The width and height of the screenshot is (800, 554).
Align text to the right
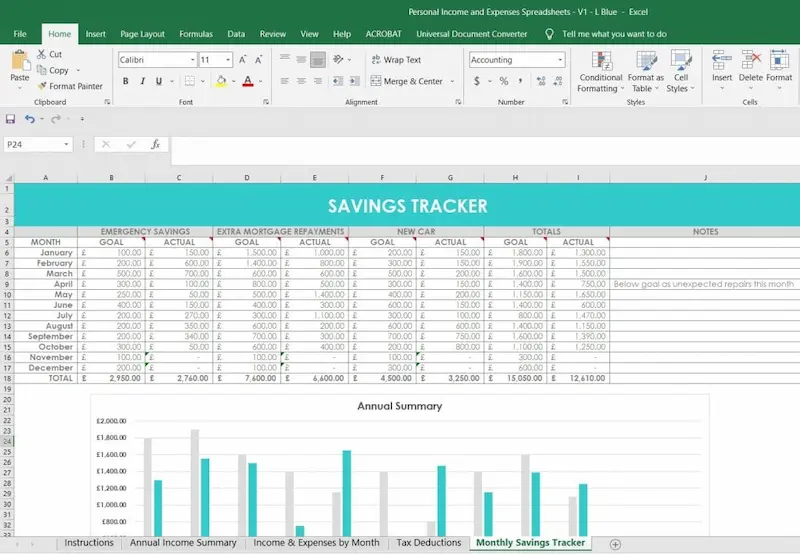click(x=318, y=81)
